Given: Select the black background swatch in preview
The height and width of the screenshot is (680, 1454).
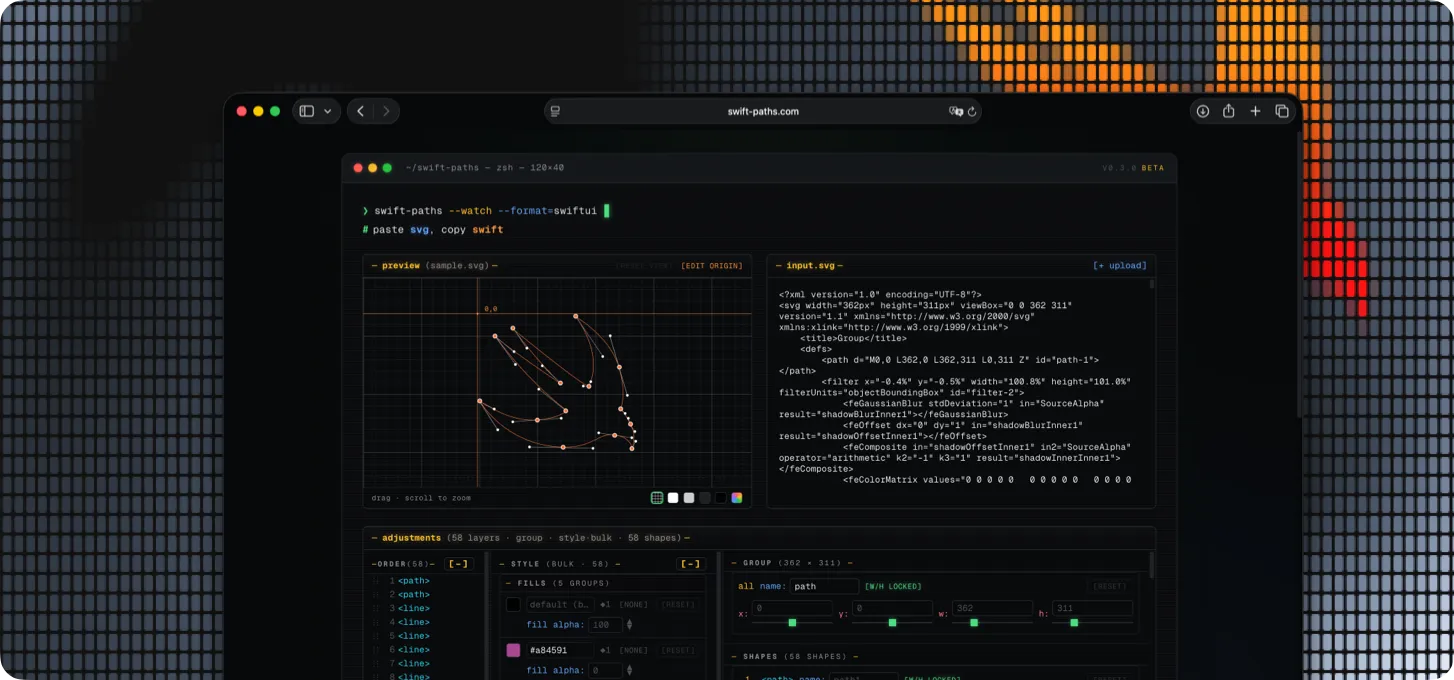Looking at the screenshot, I should [x=721, y=498].
